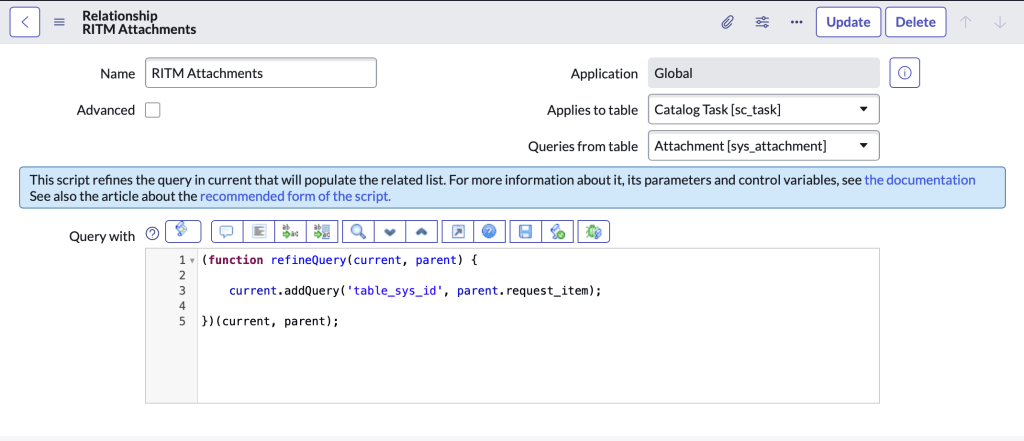The image size is (1024, 441).
Task: Click the Delete button
Action: (915, 22)
